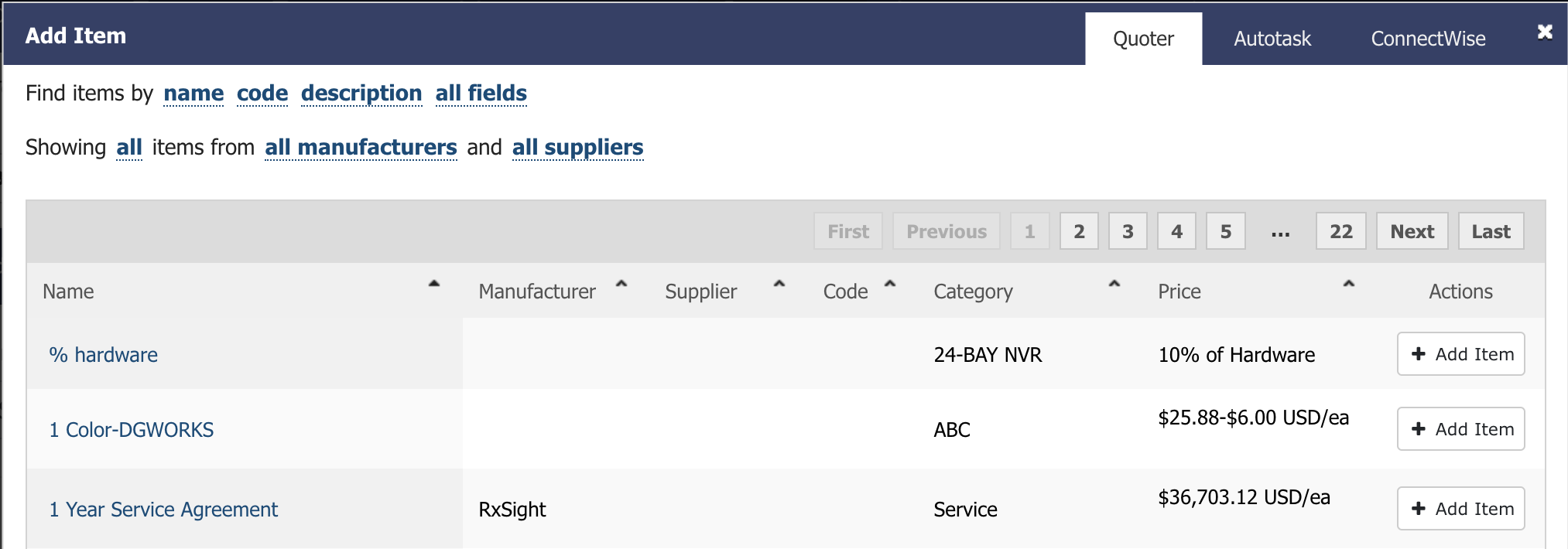1568x549 pixels.
Task: Add the % hardware item
Action: [1460, 354]
